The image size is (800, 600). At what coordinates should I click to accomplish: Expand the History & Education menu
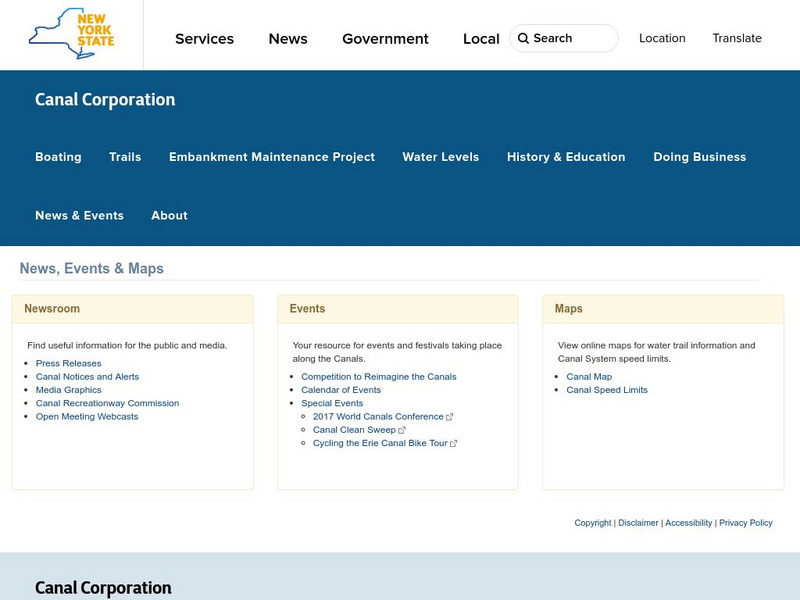(566, 157)
